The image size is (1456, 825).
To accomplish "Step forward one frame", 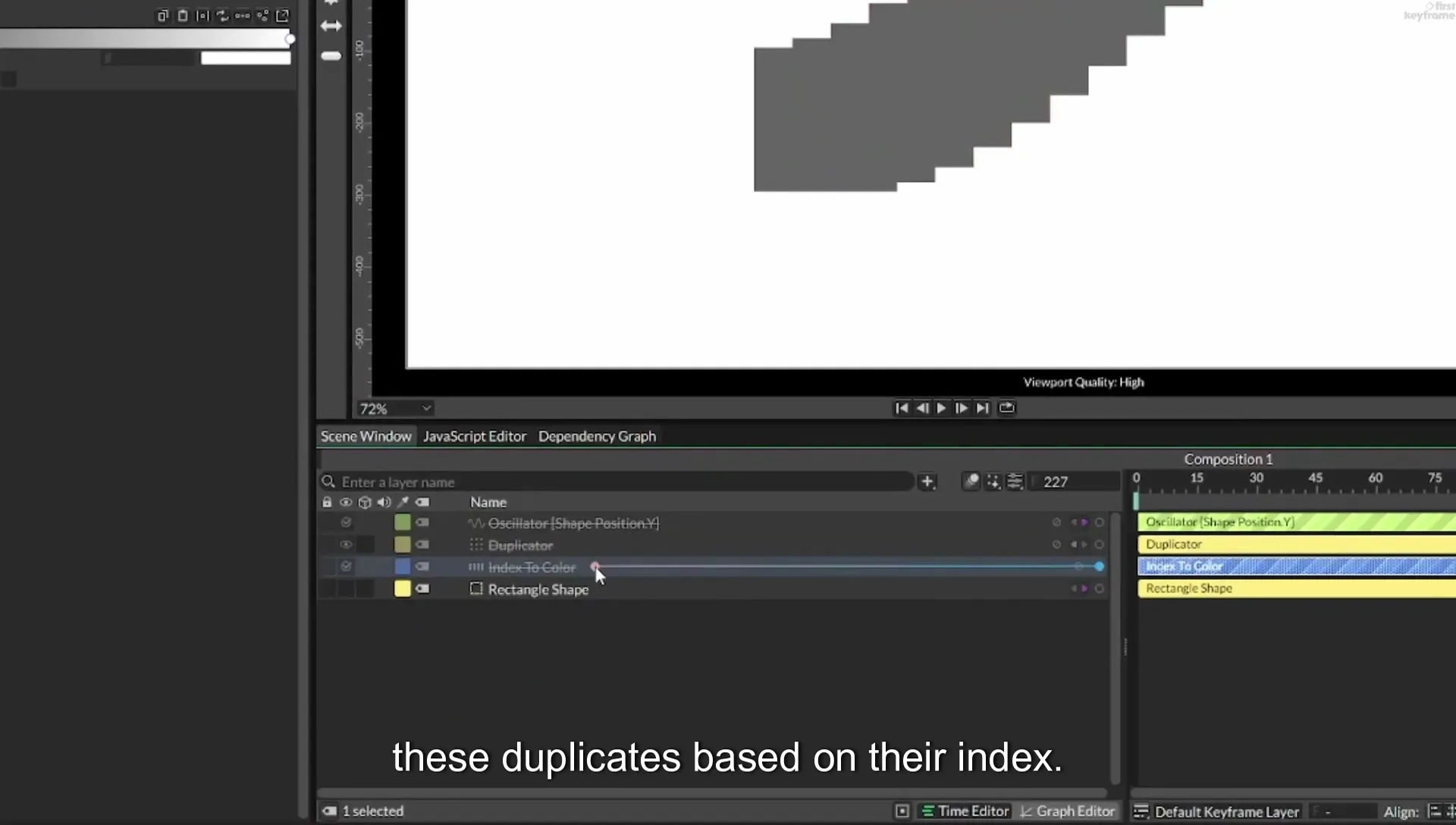I will pyautogui.click(x=962, y=408).
